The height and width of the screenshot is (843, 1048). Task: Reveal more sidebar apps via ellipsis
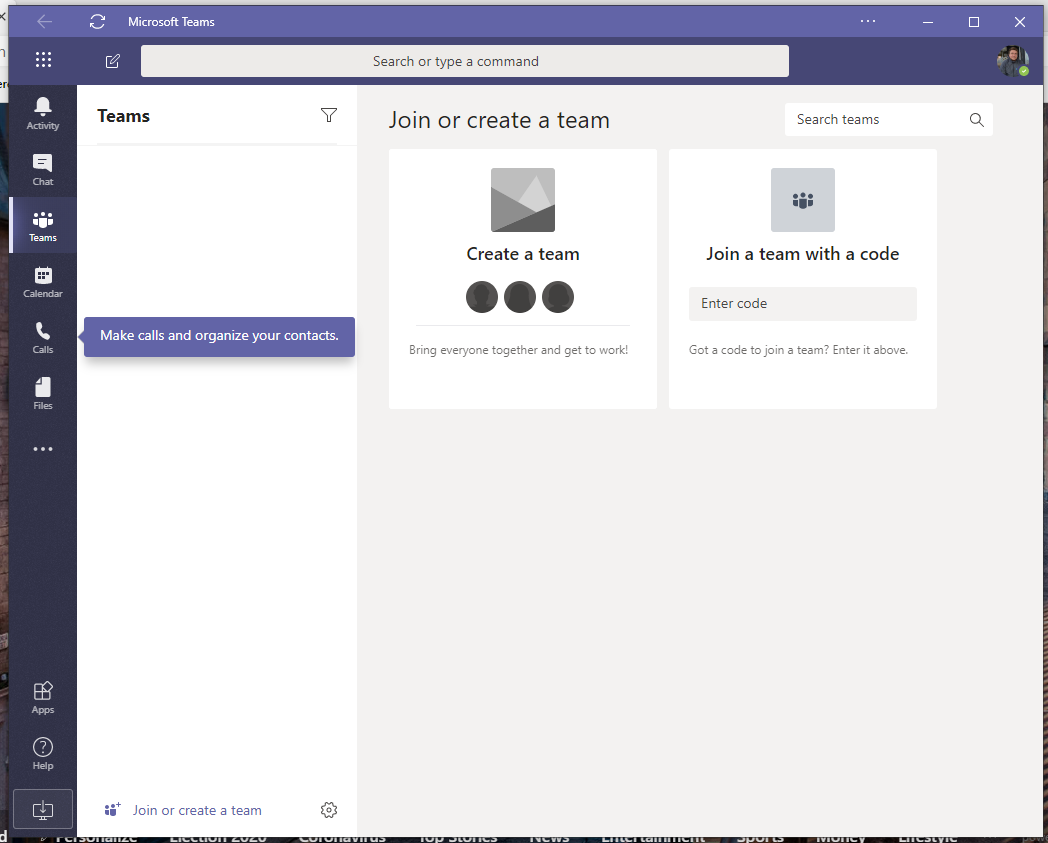[x=42, y=448]
